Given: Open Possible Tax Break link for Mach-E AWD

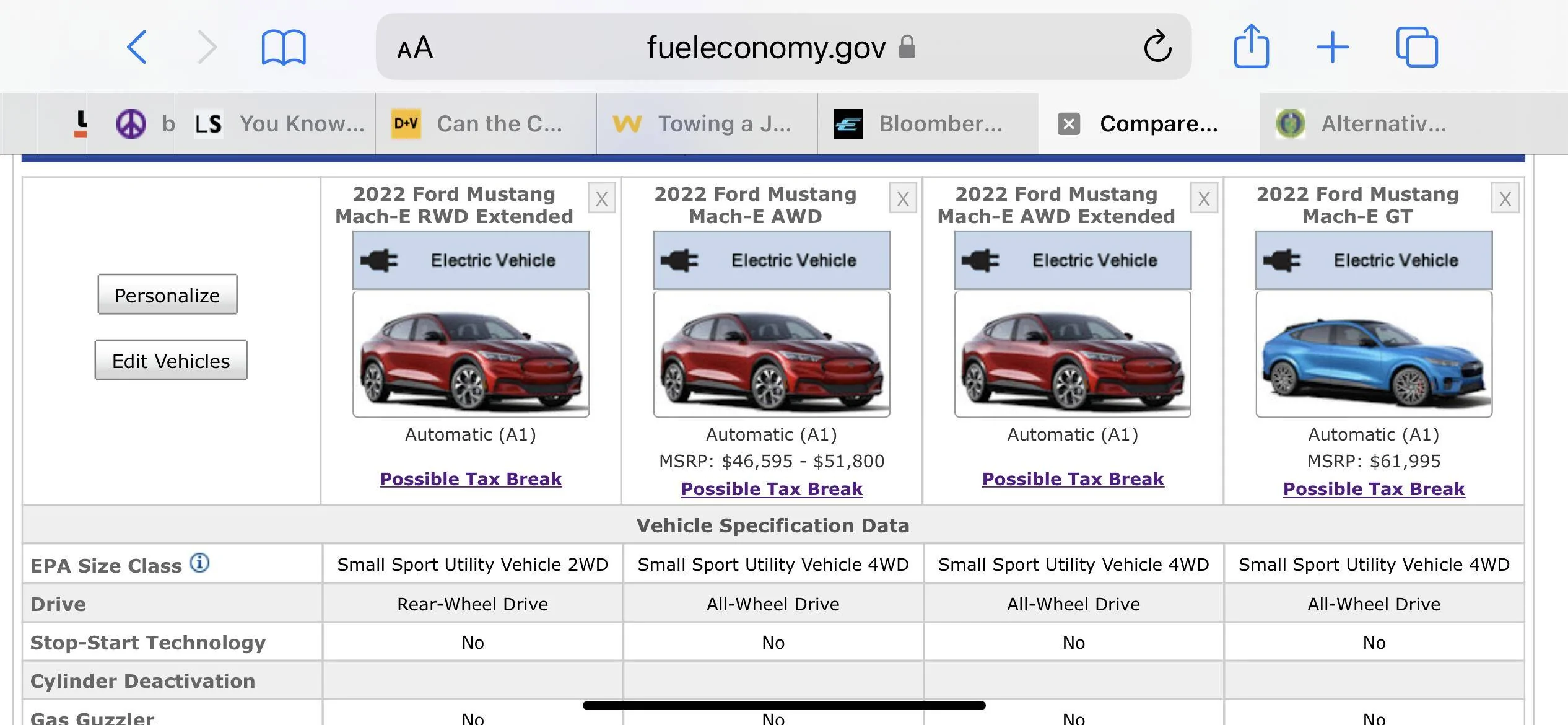Looking at the screenshot, I should [x=772, y=489].
